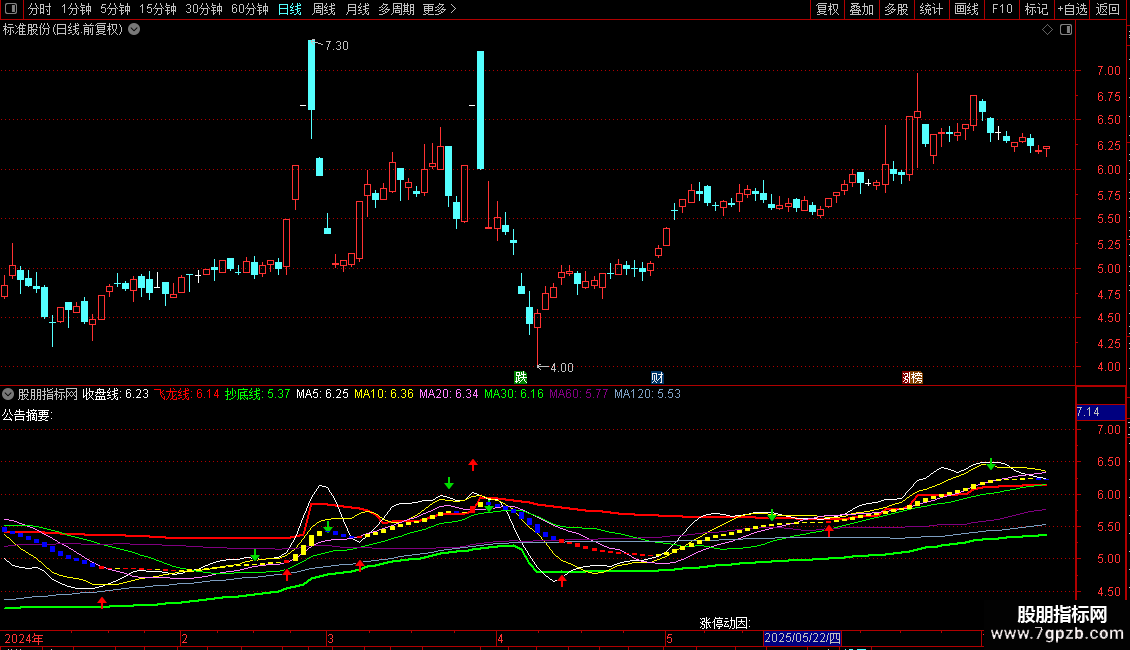
Task: Open the 复权 adjustment menu
Action: (x=827, y=9)
